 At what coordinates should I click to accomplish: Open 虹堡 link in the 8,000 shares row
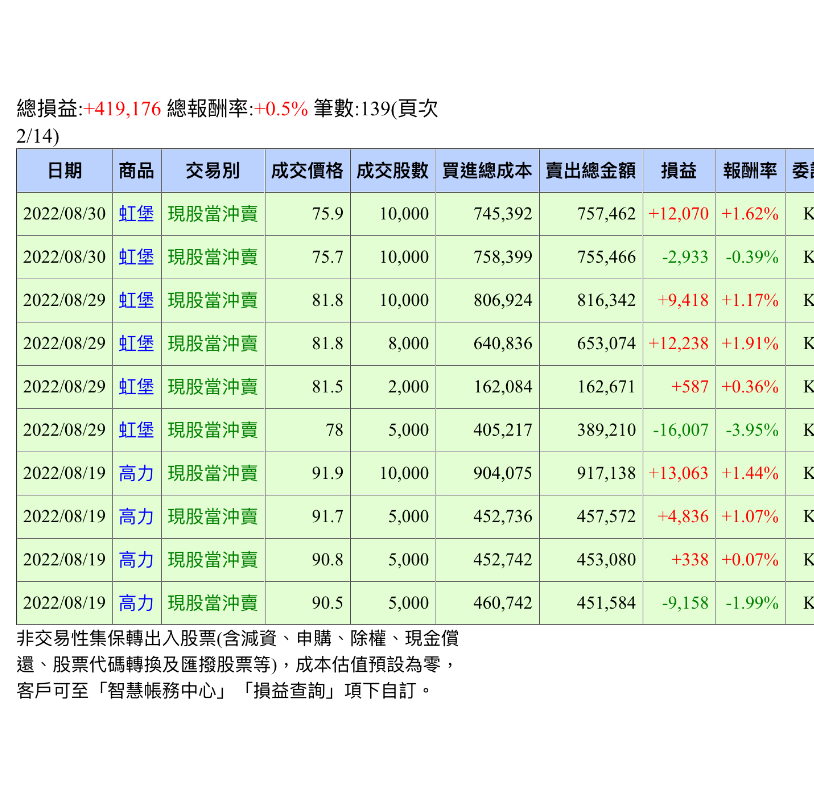(x=136, y=343)
